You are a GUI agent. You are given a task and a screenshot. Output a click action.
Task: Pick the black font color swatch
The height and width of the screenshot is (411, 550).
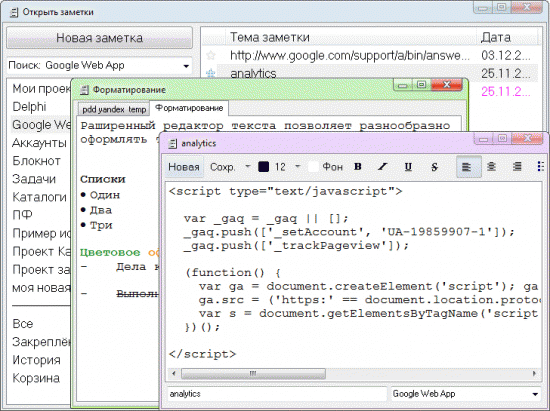coord(263,167)
